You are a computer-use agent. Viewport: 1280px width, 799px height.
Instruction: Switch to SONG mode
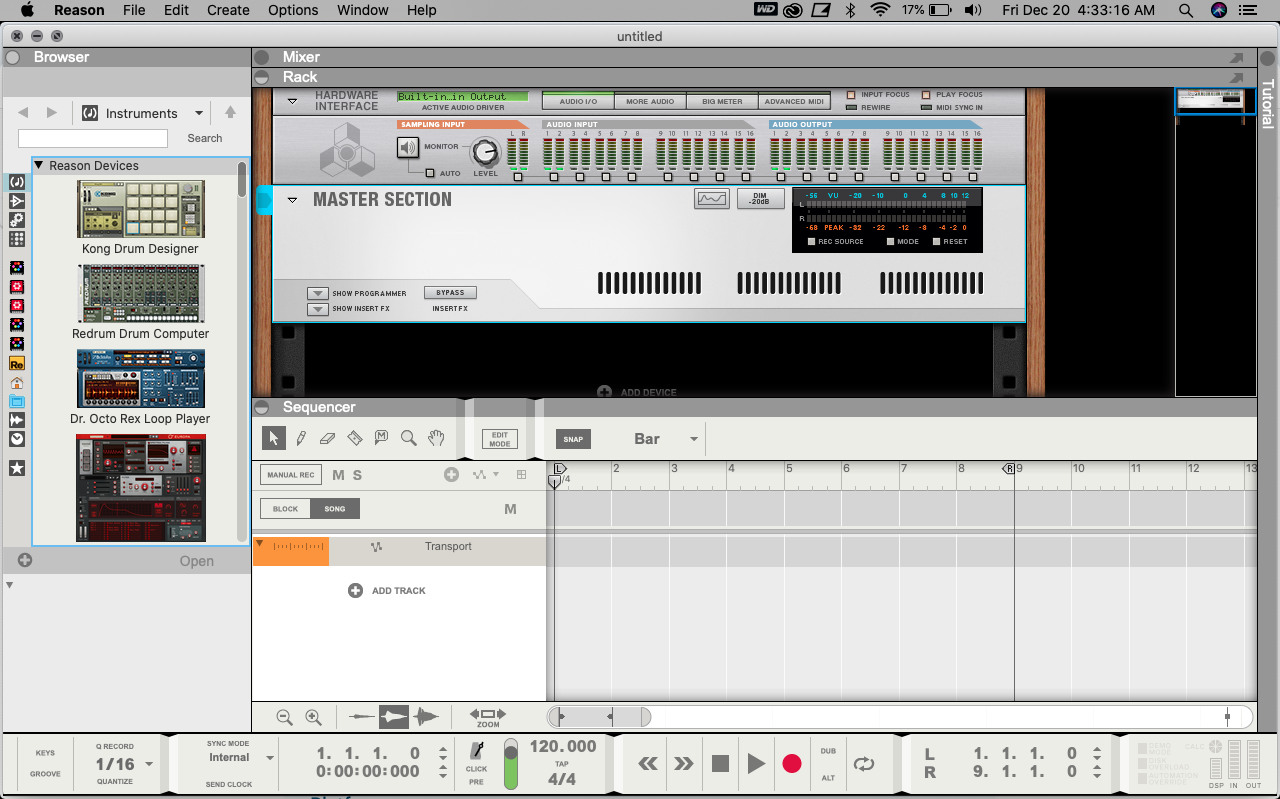335,509
